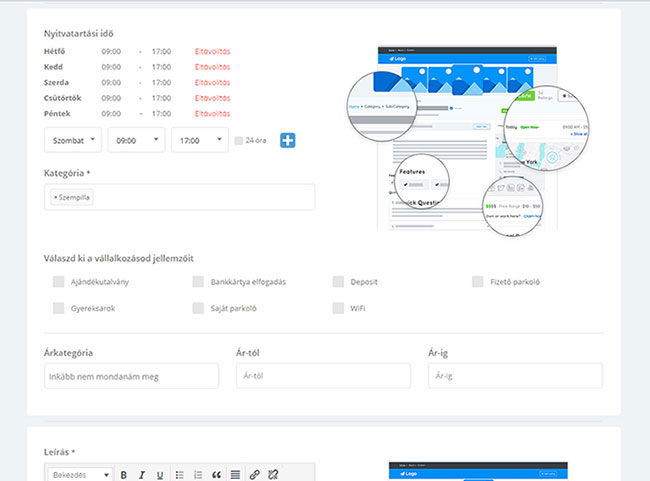The image size is (650, 481).
Task: Tick the WiFi checkbox
Action: [339, 308]
